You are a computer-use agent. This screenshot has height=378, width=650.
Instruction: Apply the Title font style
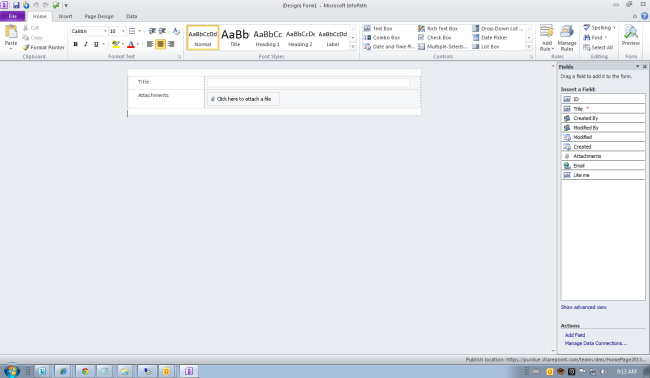click(235, 38)
